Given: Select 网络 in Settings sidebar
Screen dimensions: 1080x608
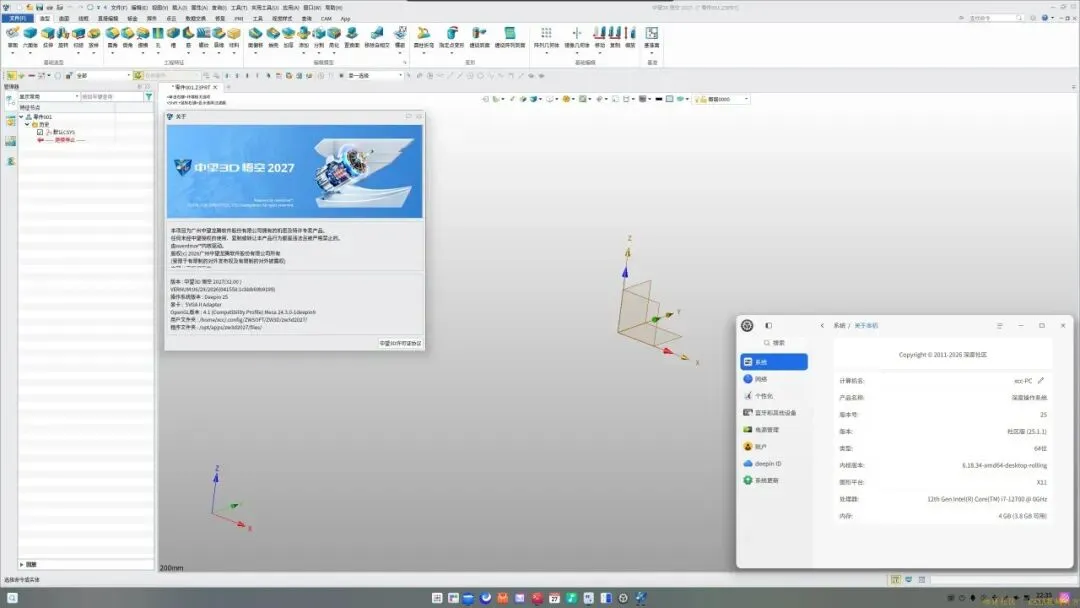Looking at the screenshot, I should coord(774,379).
